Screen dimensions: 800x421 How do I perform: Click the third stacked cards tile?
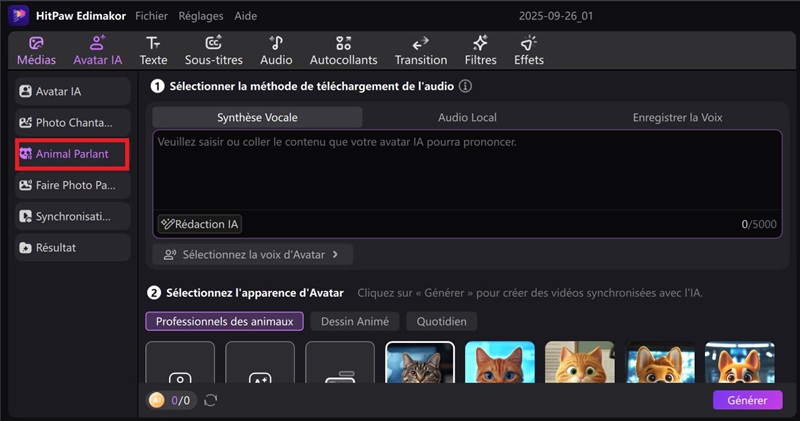(x=340, y=362)
